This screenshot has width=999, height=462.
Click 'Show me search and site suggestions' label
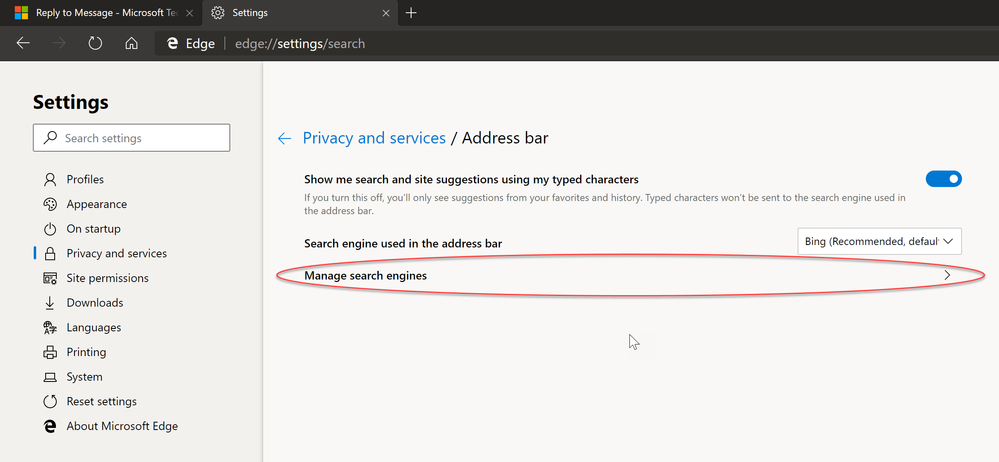[471, 180]
